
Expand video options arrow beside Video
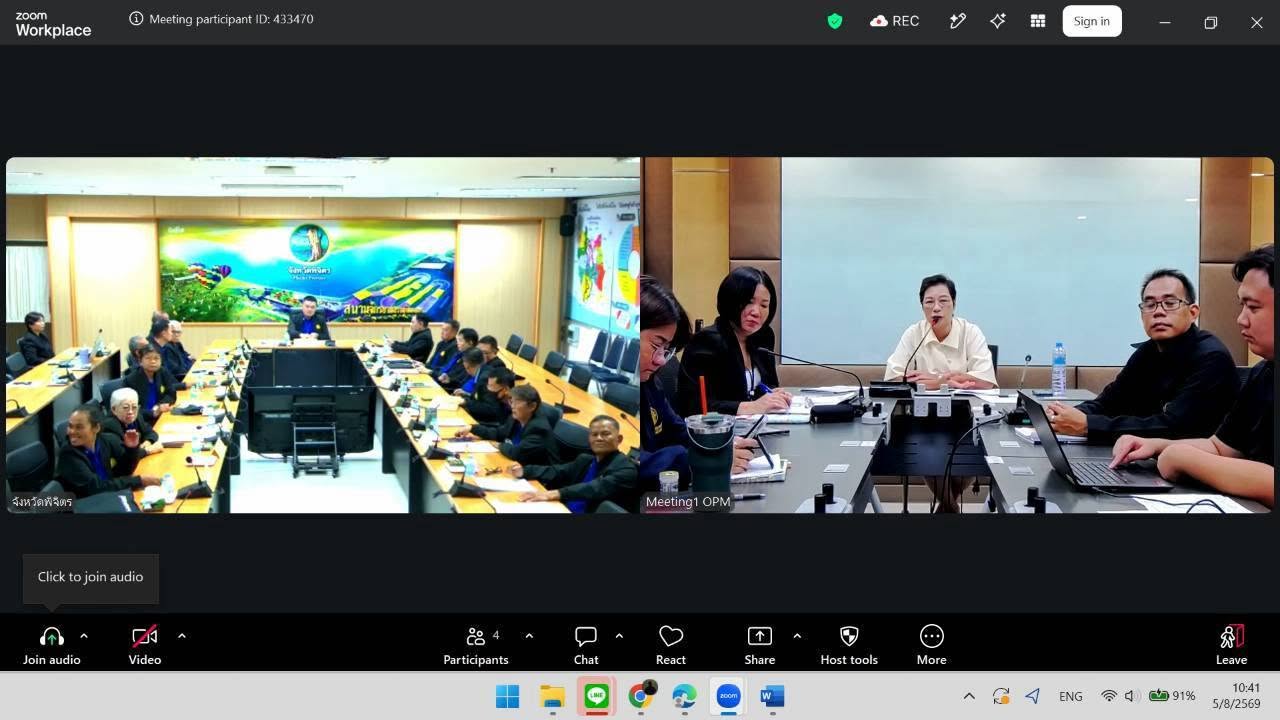tap(181, 635)
